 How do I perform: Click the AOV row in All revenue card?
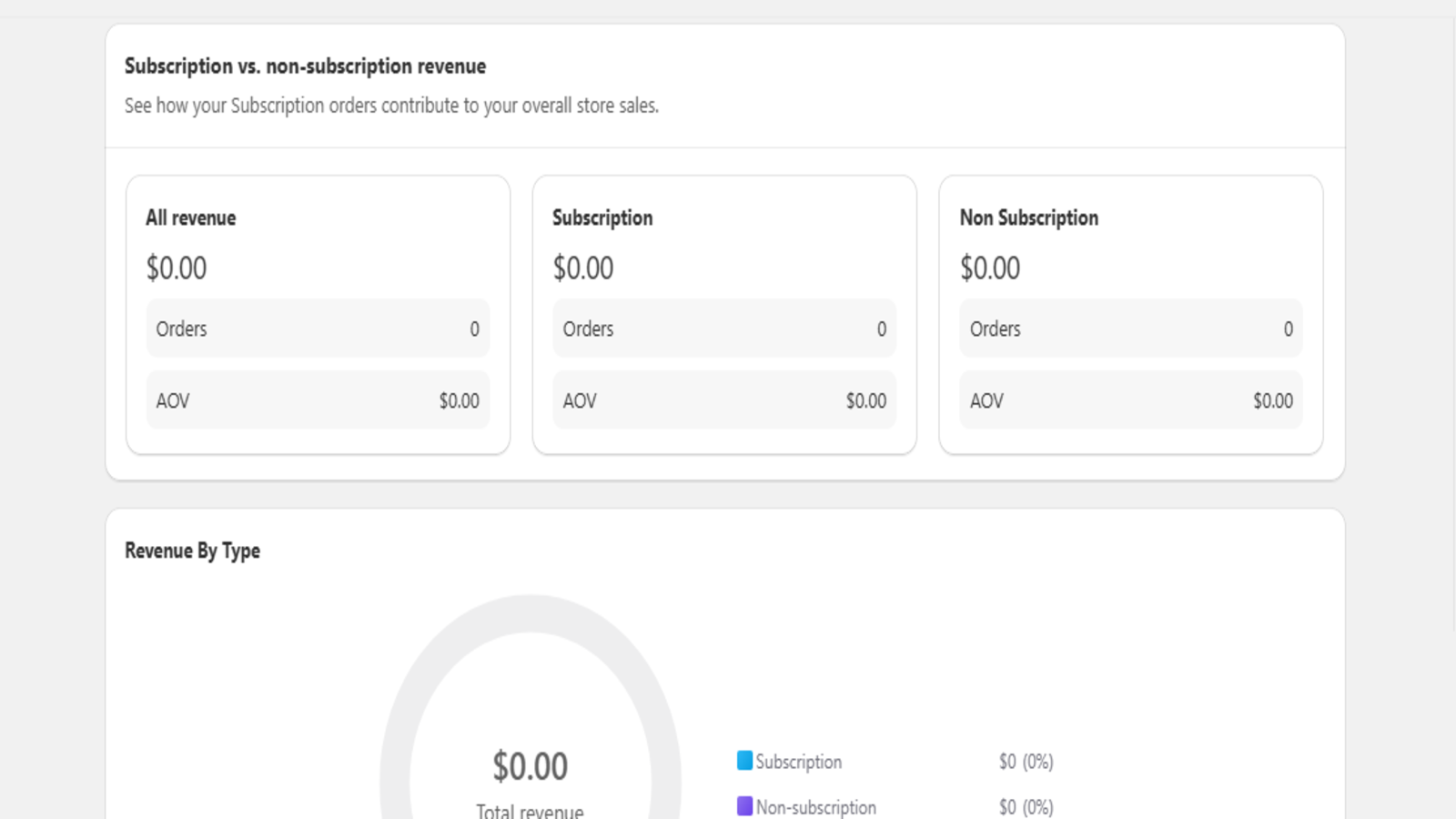tap(318, 400)
